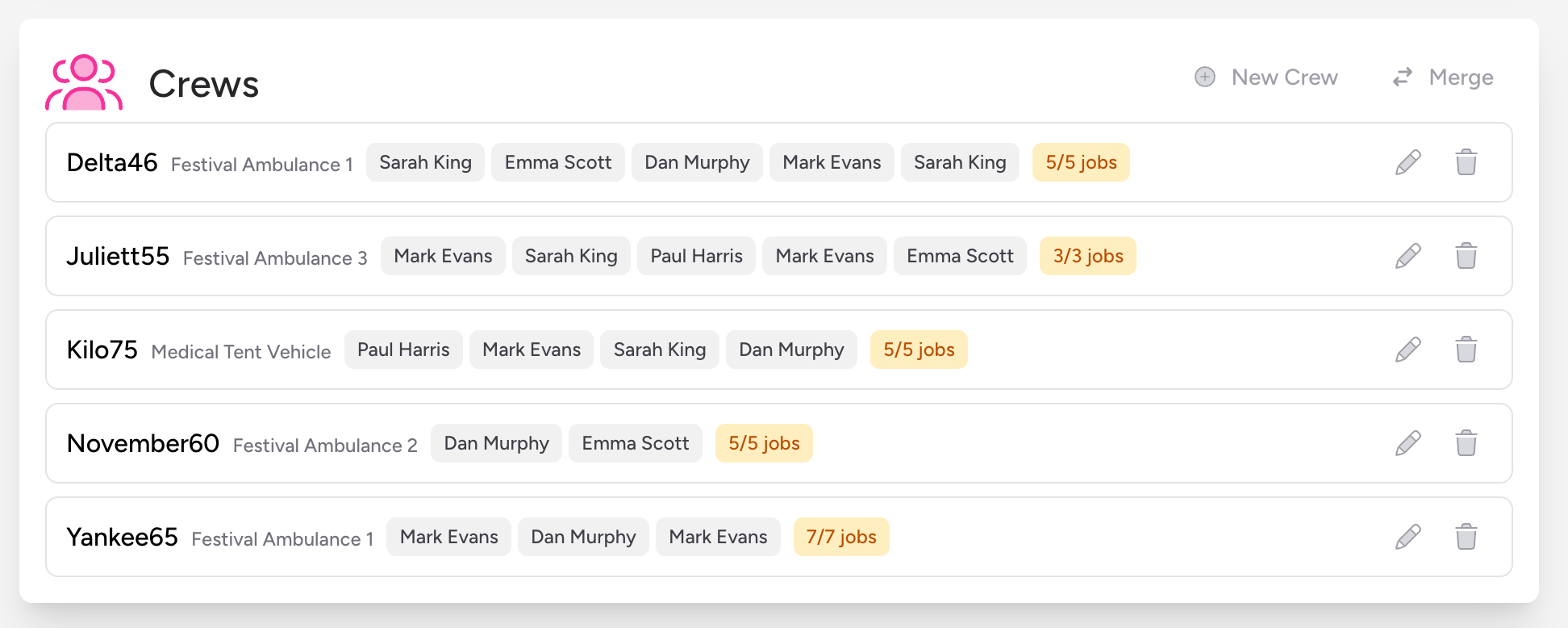Select the 5/5 jobs badge on Delta46
1568x628 pixels.
click(x=1081, y=162)
